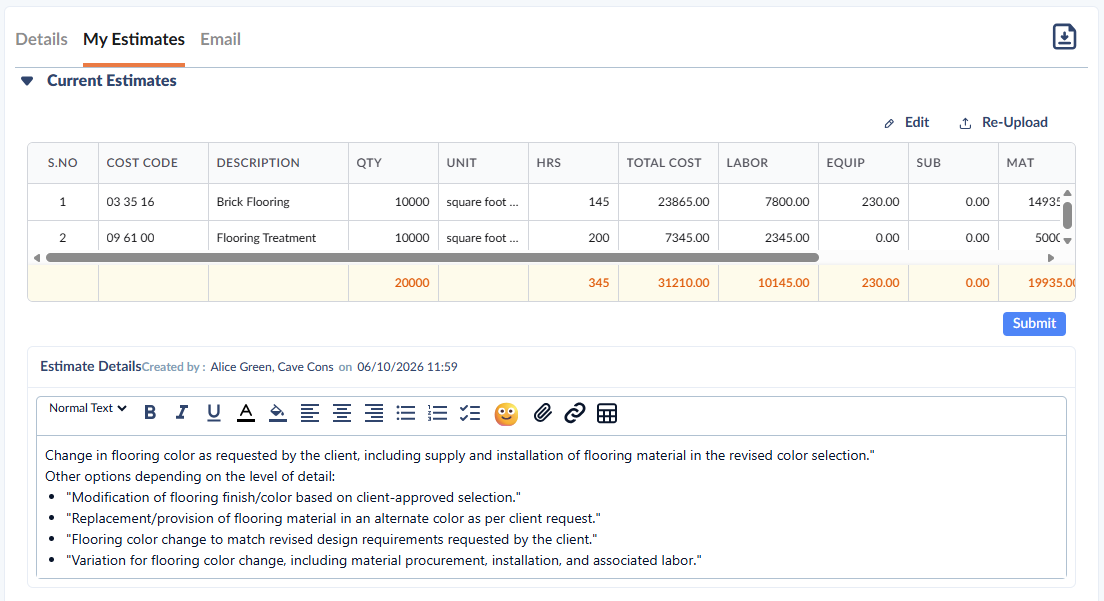Click the Re-Upload arrow icon
The image size is (1104, 601).
965,123
